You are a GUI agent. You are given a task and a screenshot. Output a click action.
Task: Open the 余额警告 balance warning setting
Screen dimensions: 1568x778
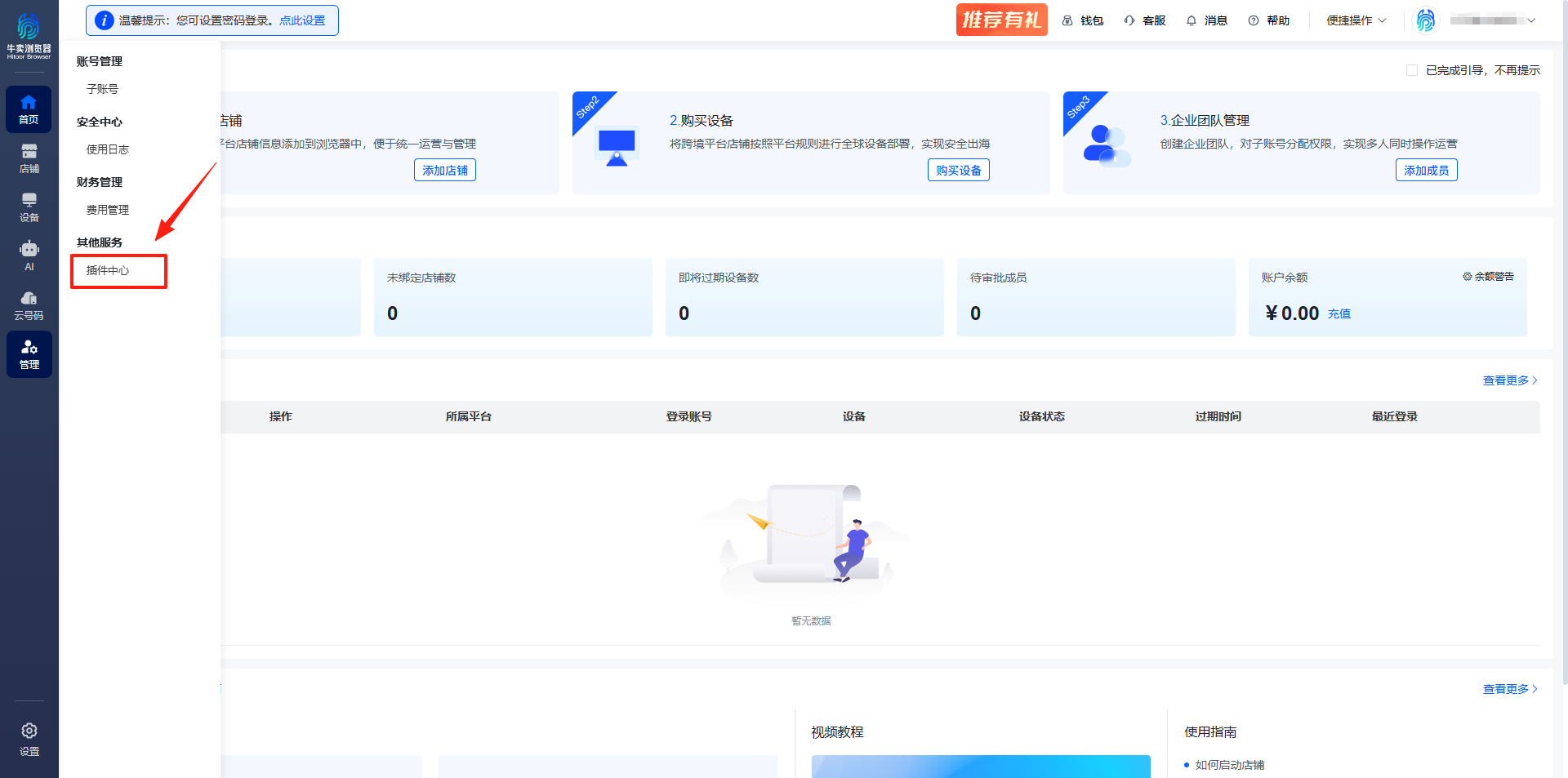click(1488, 277)
